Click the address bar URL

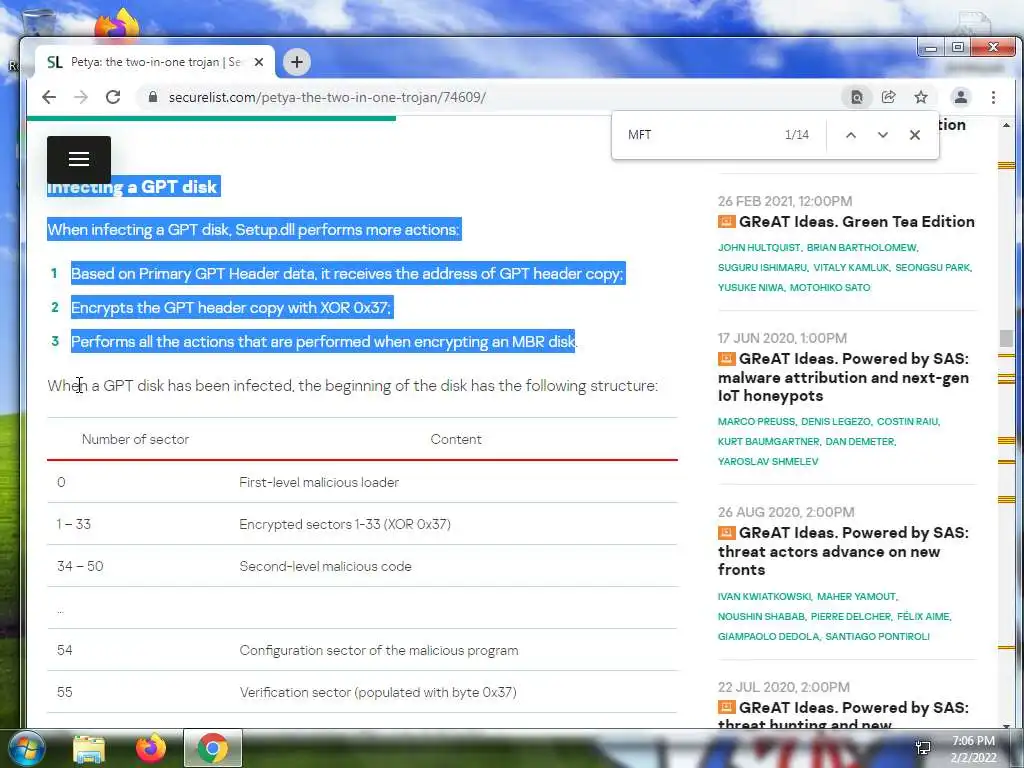point(327,97)
